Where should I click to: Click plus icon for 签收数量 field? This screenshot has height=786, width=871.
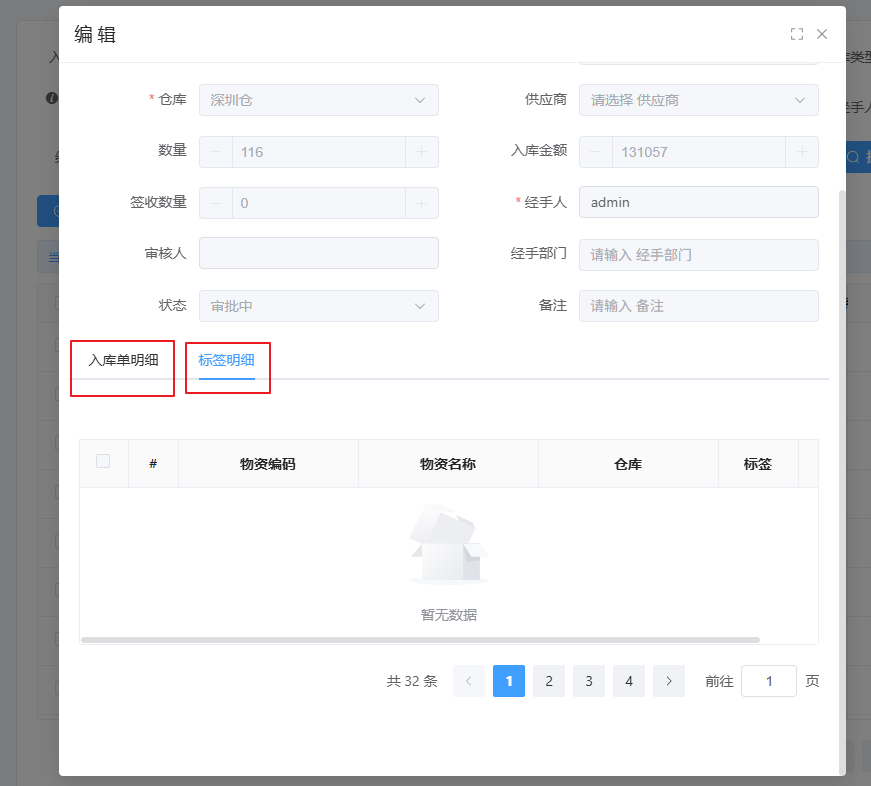point(421,203)
